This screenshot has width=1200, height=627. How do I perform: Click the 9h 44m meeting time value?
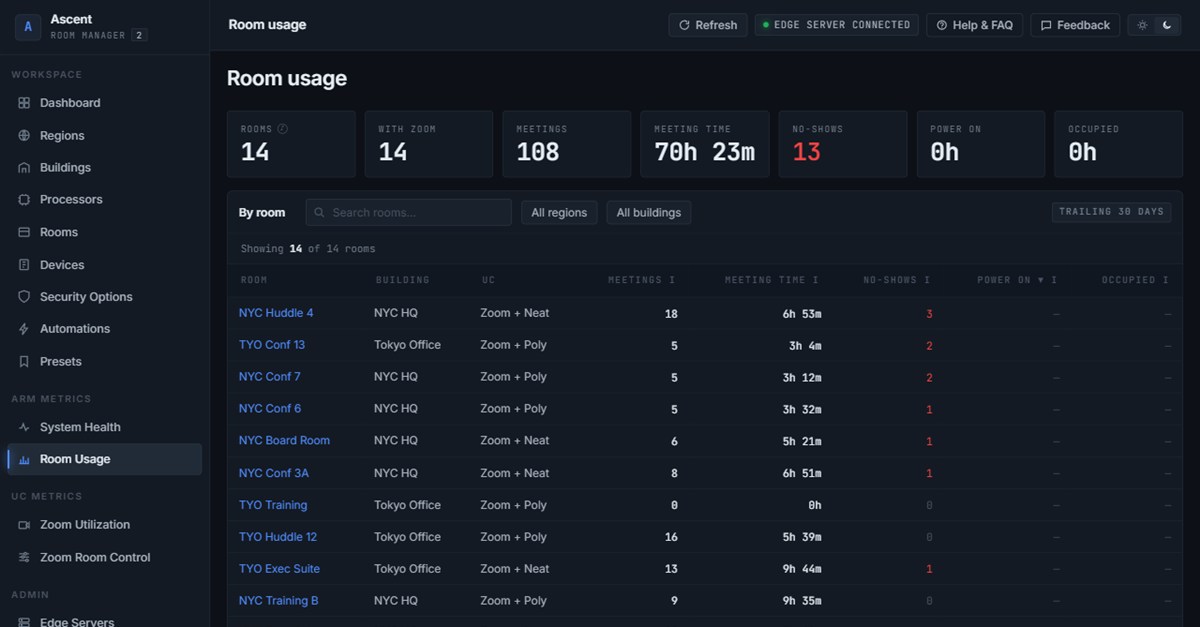(x=802, y=569)
